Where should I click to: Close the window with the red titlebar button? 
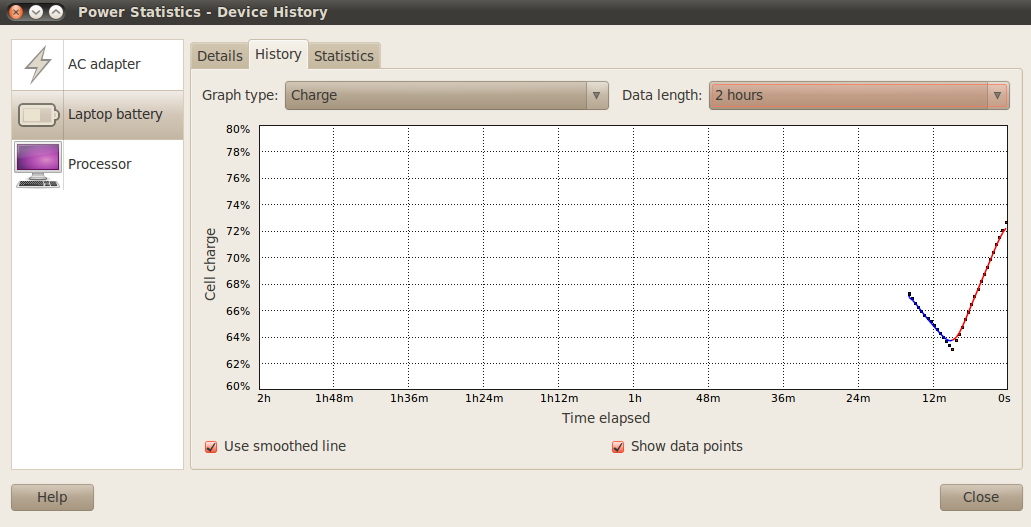click(x=16, y=12)
